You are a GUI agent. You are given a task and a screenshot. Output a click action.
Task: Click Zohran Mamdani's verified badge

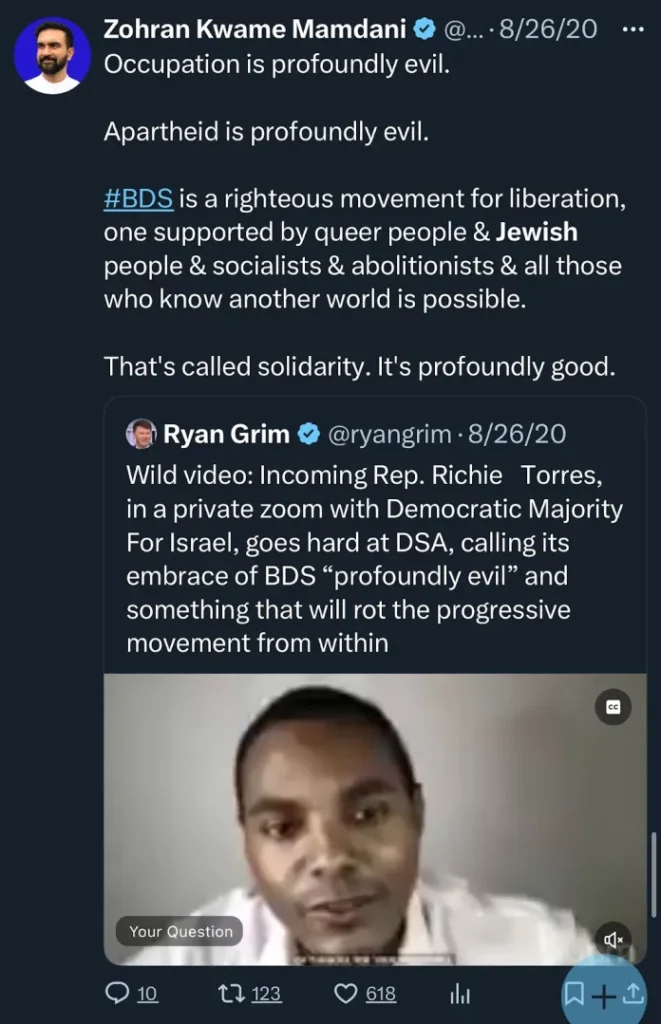pyautogui.click(x=423, y=29)
